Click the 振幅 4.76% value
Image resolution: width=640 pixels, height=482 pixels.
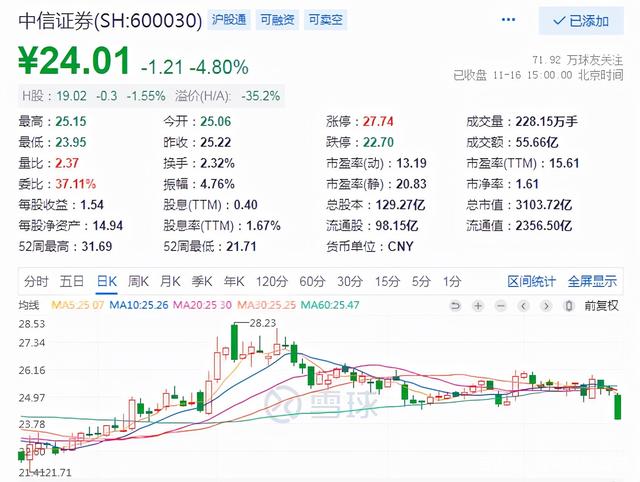pyautogui.click(x=217, y=184)
